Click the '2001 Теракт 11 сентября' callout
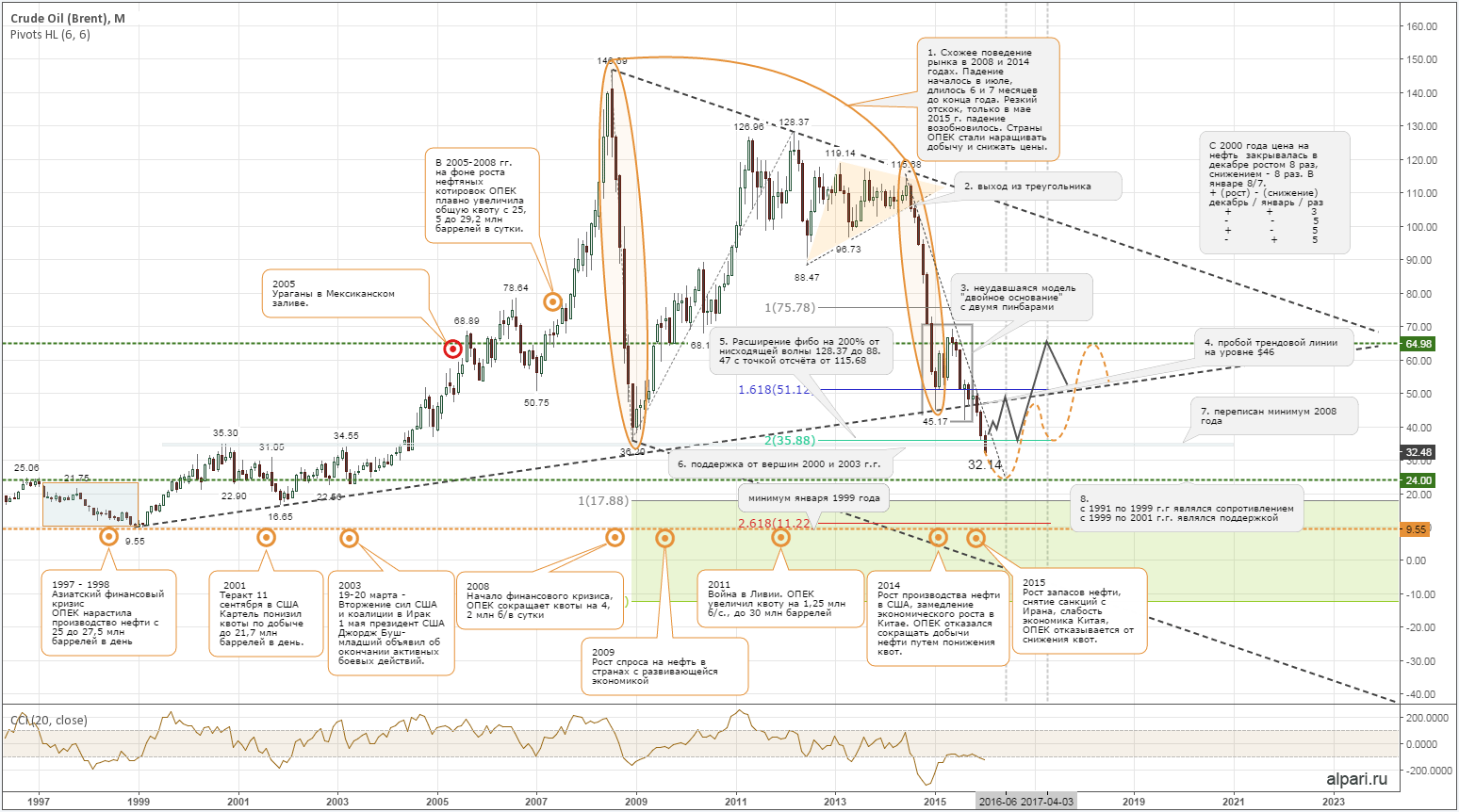This screenshot has width=1459, height=812. click(x=266, y=612)
